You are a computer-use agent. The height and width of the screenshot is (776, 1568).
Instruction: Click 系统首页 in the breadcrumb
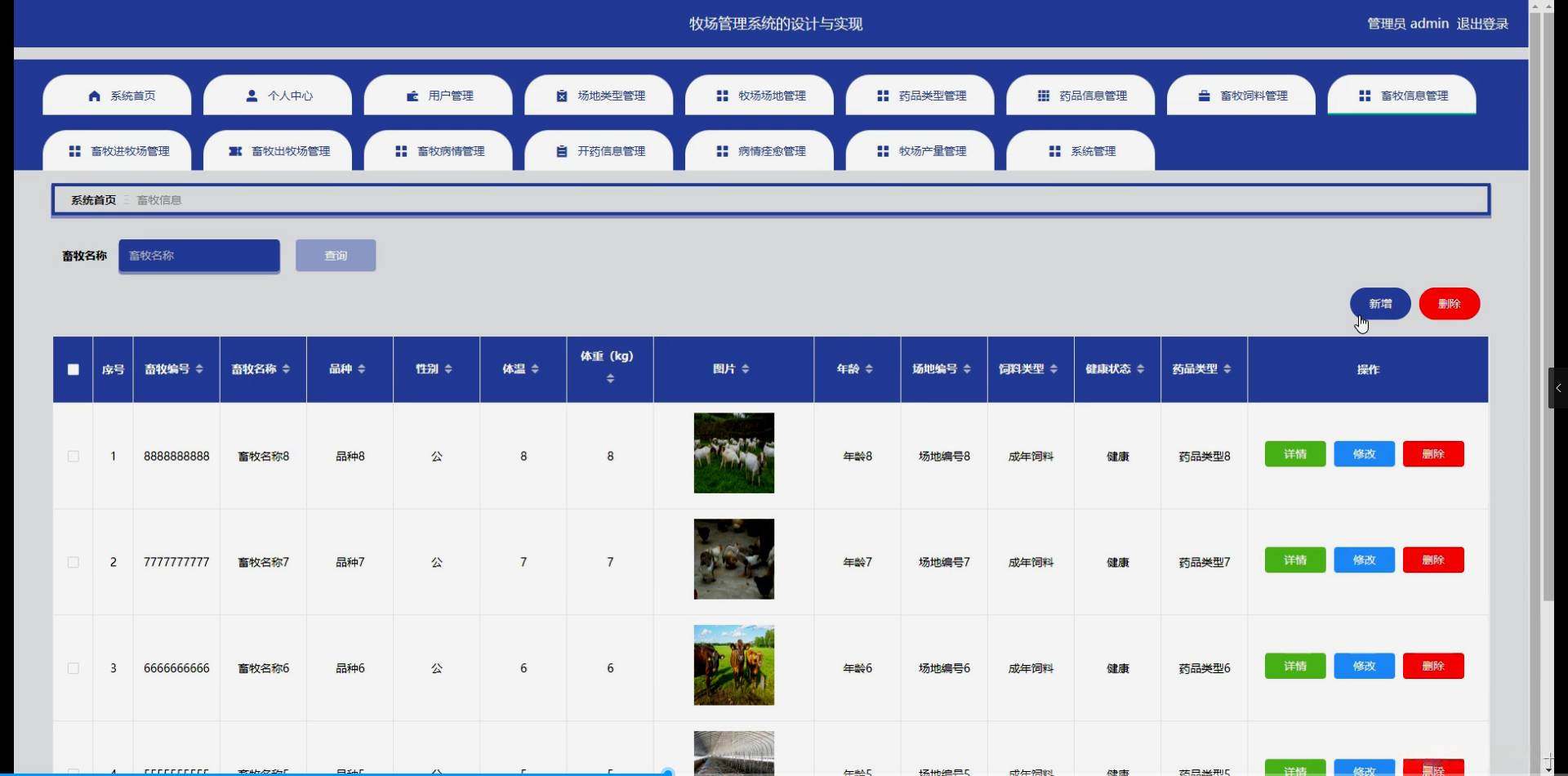click(93, 200)
